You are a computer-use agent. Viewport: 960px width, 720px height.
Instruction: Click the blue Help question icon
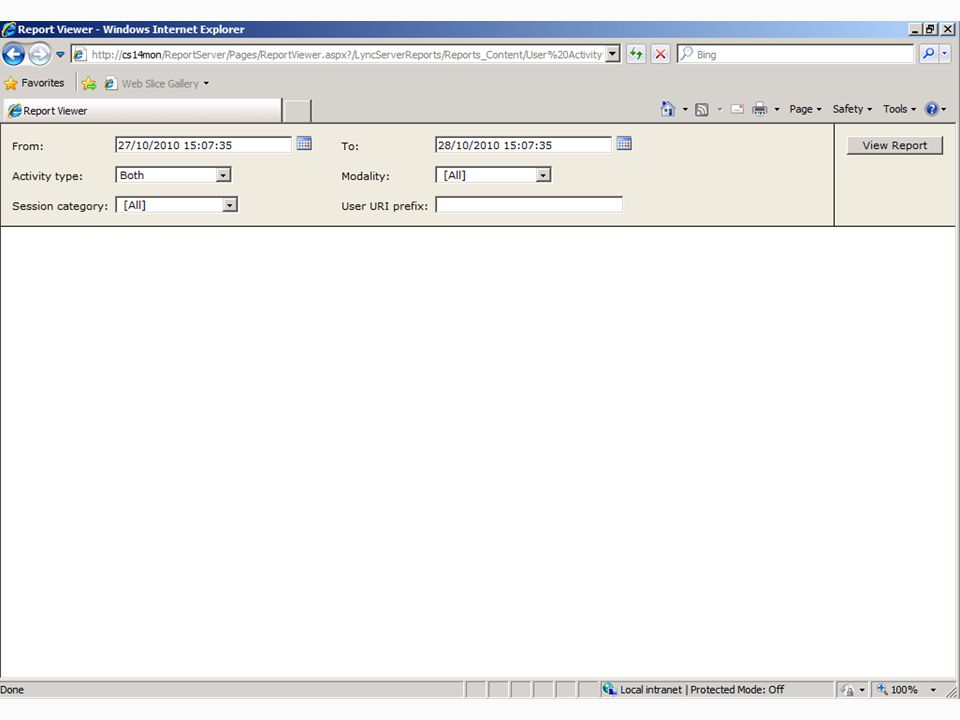point(931,109)
